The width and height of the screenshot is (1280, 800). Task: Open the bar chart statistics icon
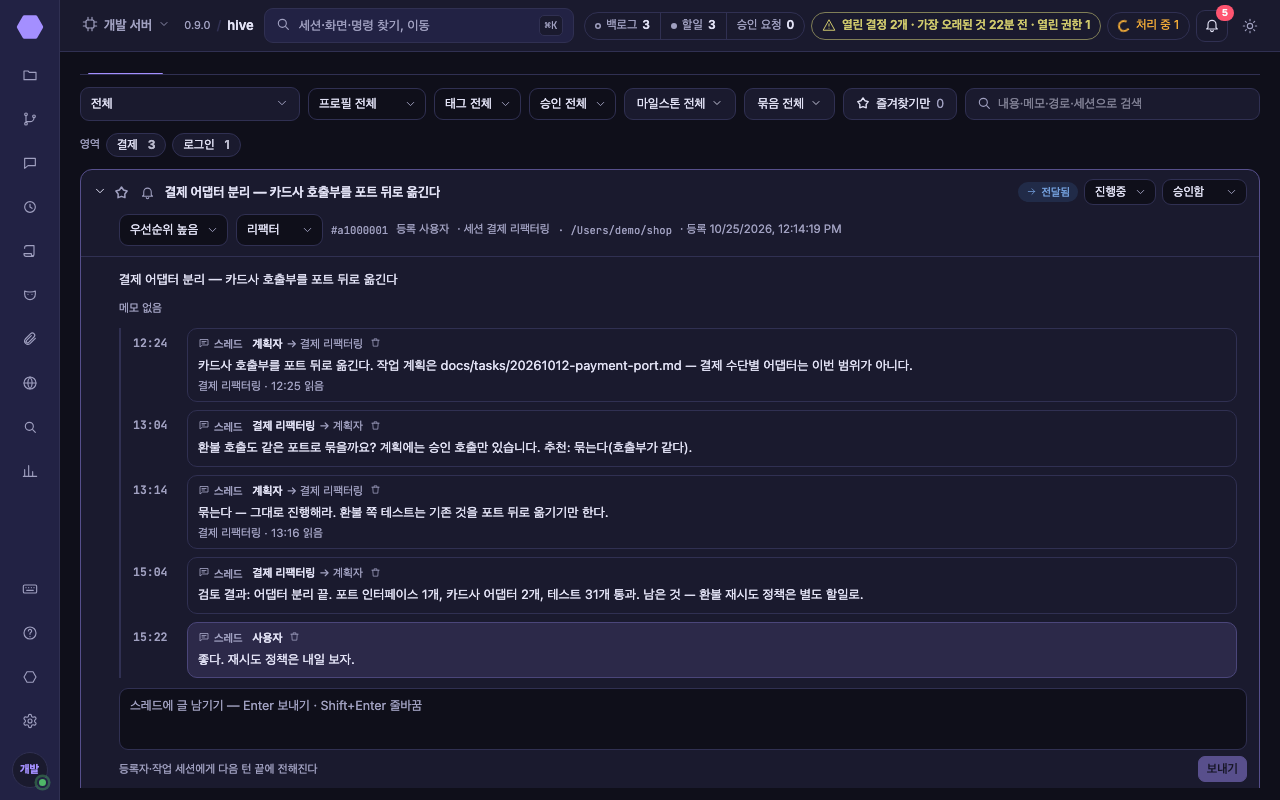pos(30,471)
